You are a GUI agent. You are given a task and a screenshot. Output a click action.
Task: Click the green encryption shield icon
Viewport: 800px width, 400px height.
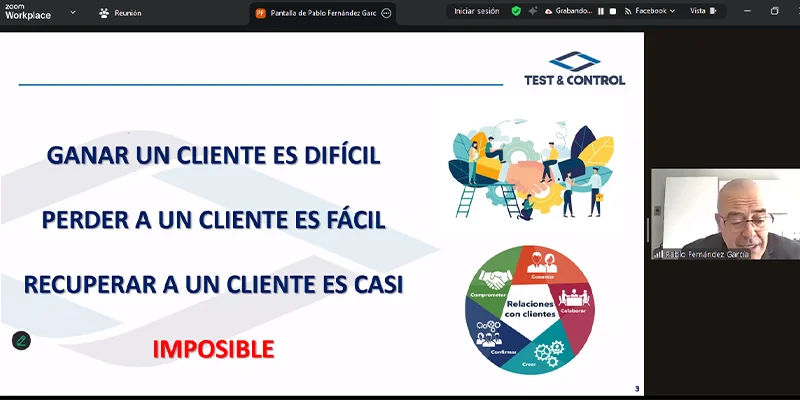click(516, 11)
